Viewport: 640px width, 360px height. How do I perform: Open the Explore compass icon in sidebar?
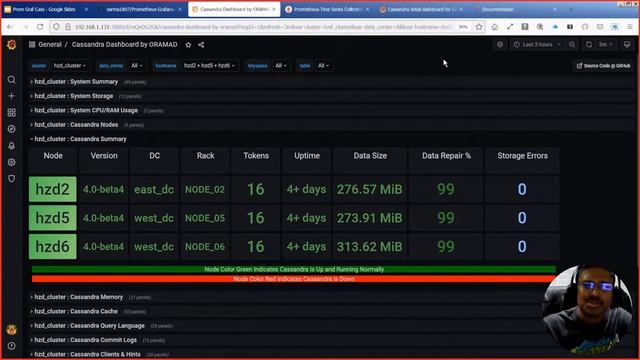click(11, 129)
